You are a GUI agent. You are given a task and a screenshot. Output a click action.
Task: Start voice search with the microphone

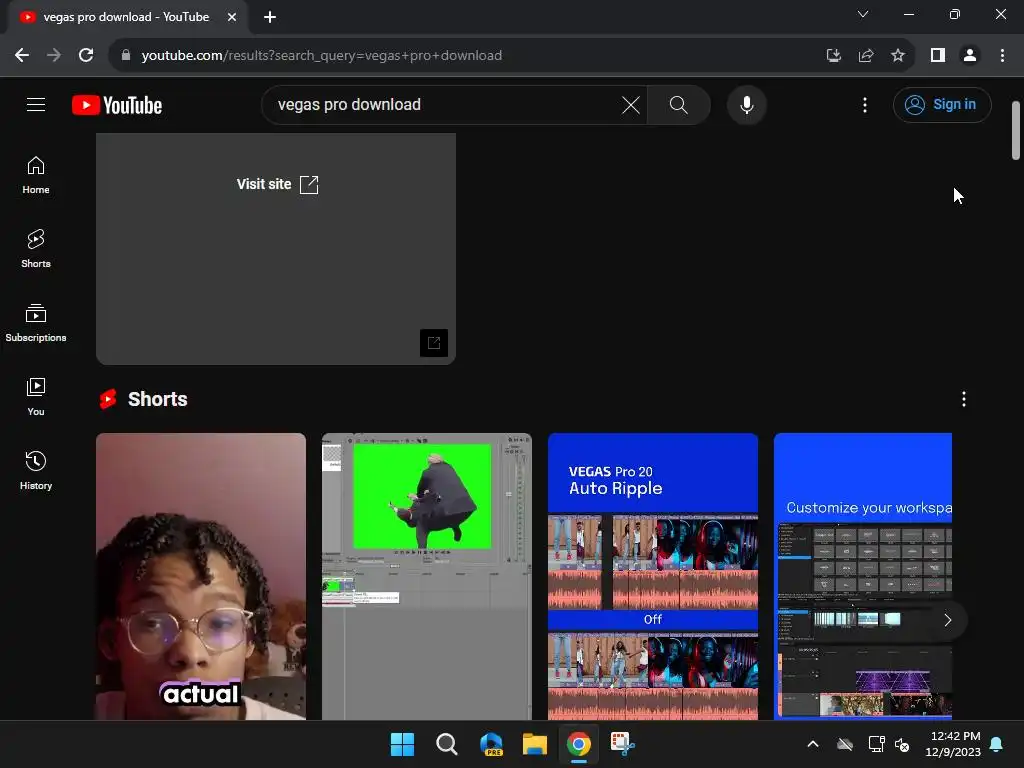pos(746,104)
